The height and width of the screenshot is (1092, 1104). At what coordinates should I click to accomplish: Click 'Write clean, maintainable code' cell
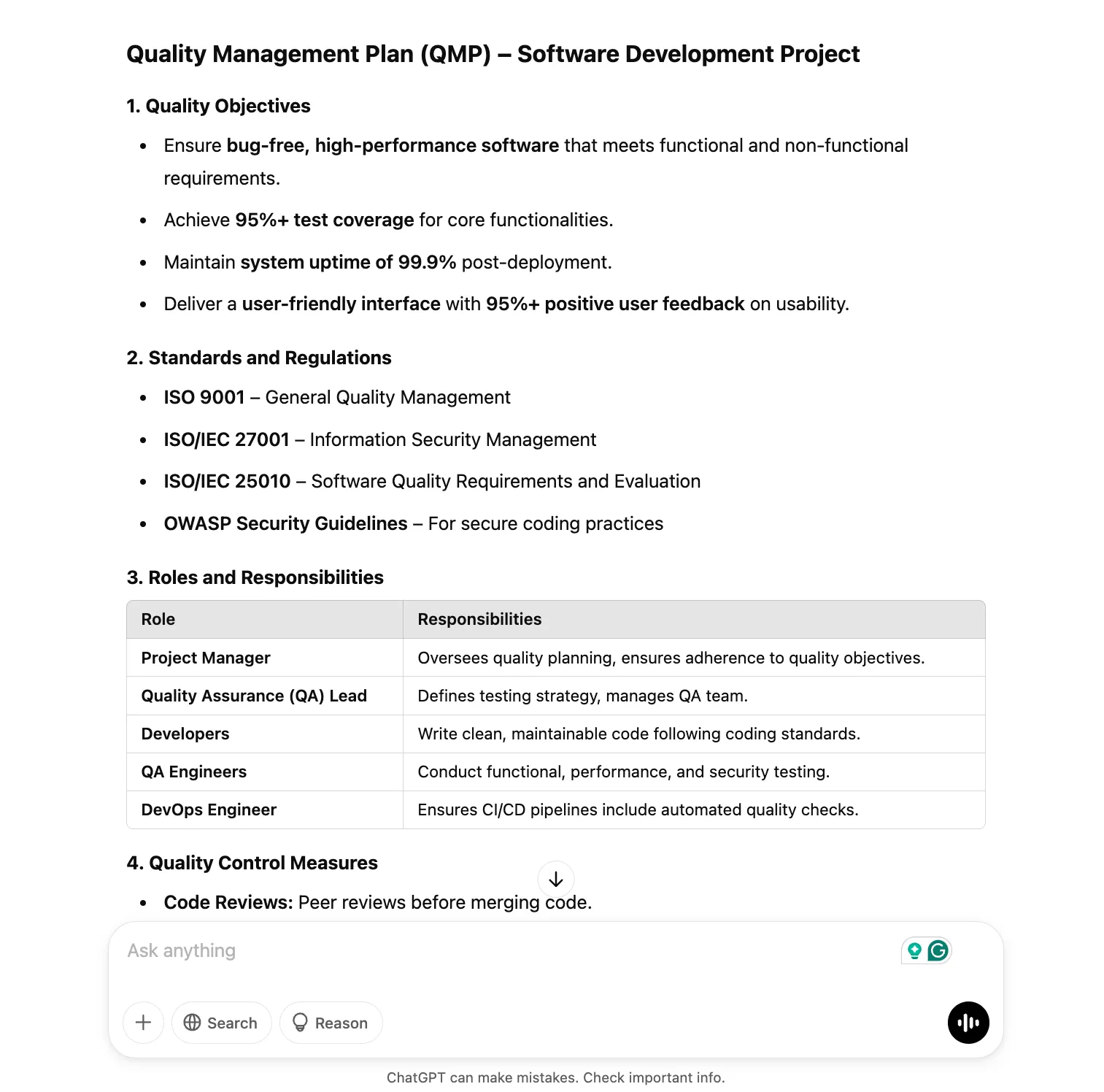click(694, 734)
